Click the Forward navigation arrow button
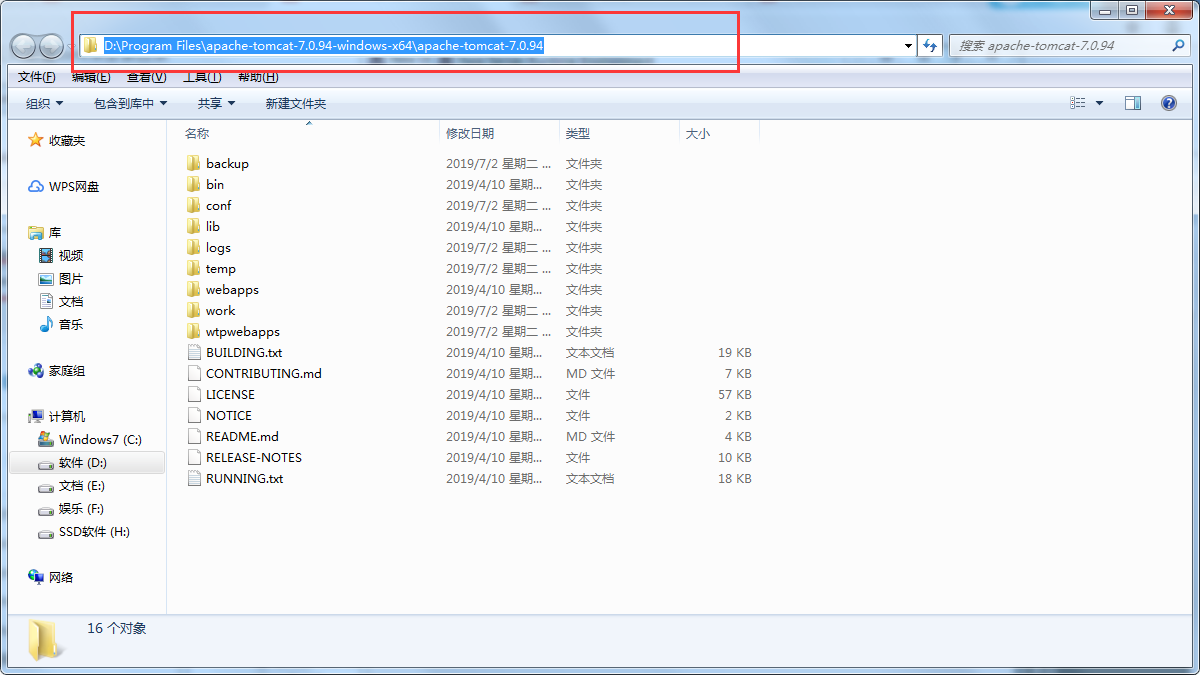 51,45
